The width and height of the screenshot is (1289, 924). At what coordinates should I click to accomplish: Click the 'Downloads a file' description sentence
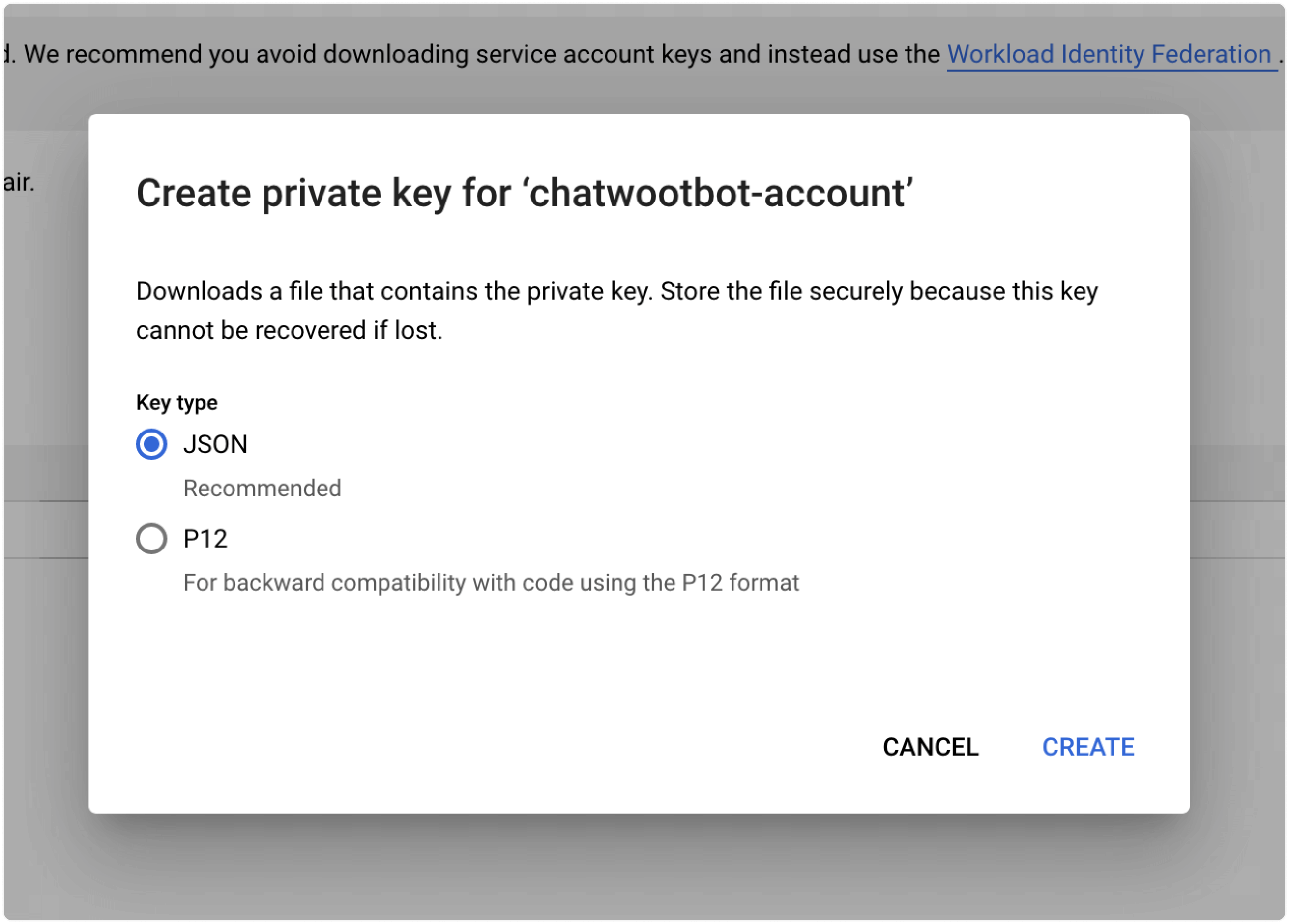[x=616, y=291]
